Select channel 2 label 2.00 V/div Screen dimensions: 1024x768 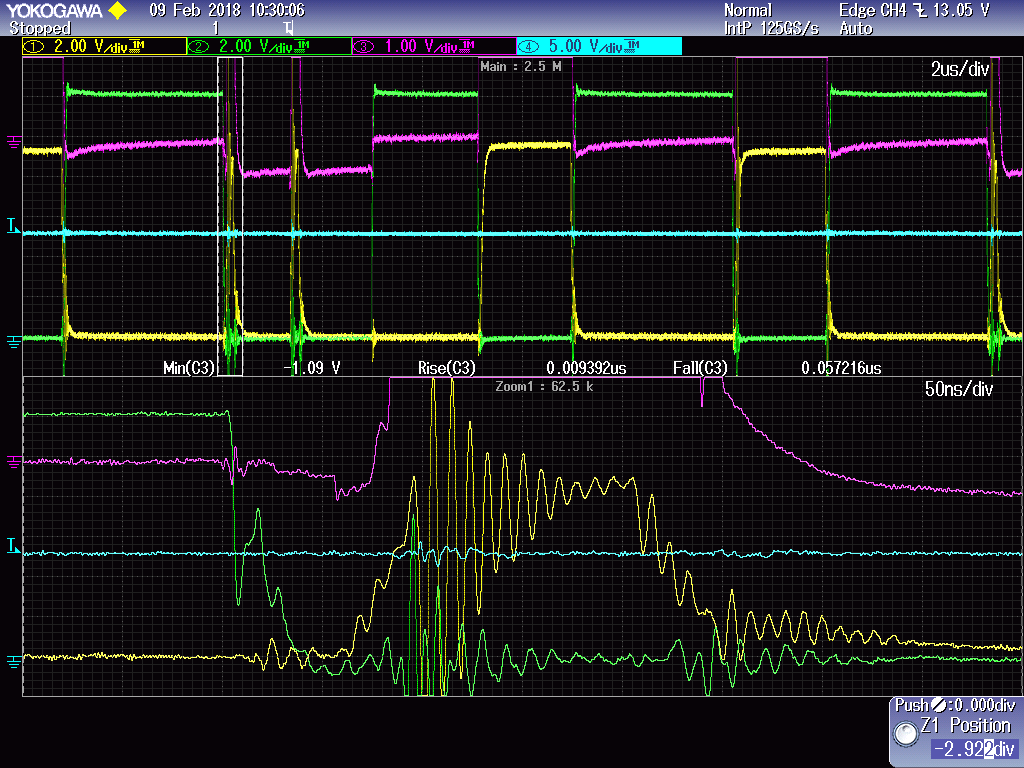pyautogui.click(x=269, y=46)
